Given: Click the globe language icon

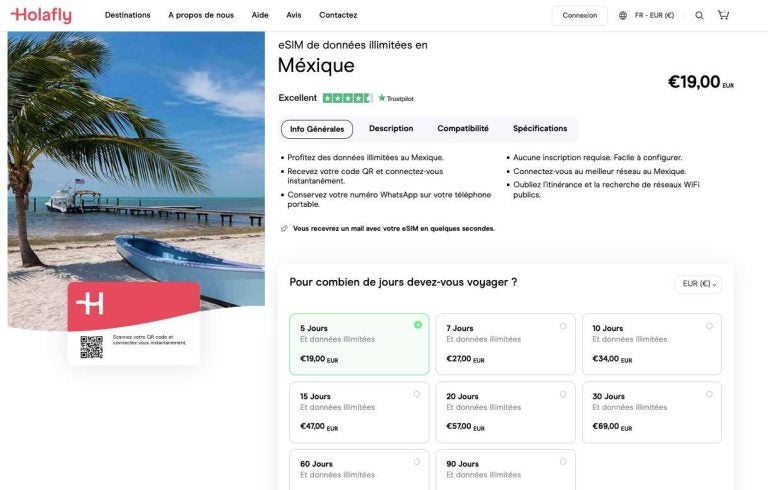Looking at the screenshot, I should (x=623, y=15).
